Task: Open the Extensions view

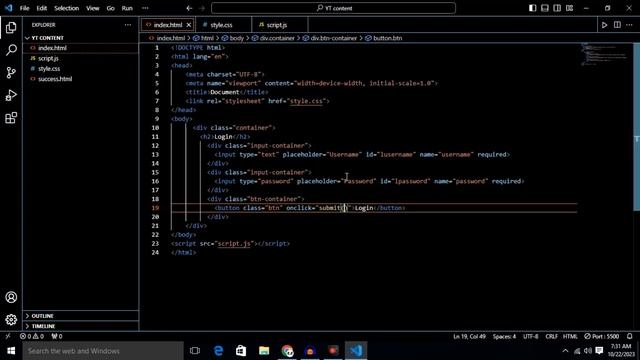Action: 11,118
